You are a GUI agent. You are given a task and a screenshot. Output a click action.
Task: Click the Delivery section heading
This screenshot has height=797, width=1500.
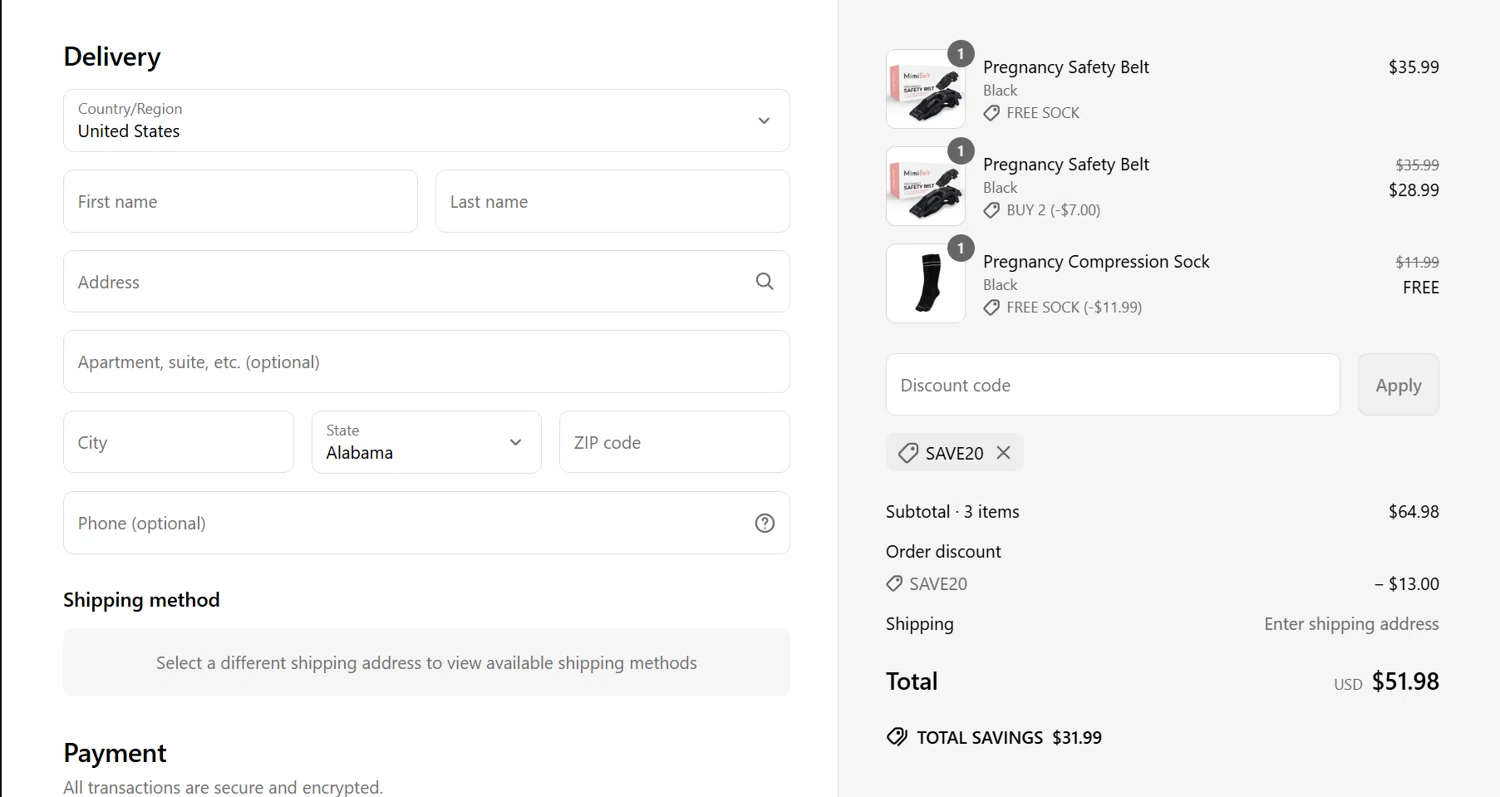pyautogui.click(x=112, y=57)
